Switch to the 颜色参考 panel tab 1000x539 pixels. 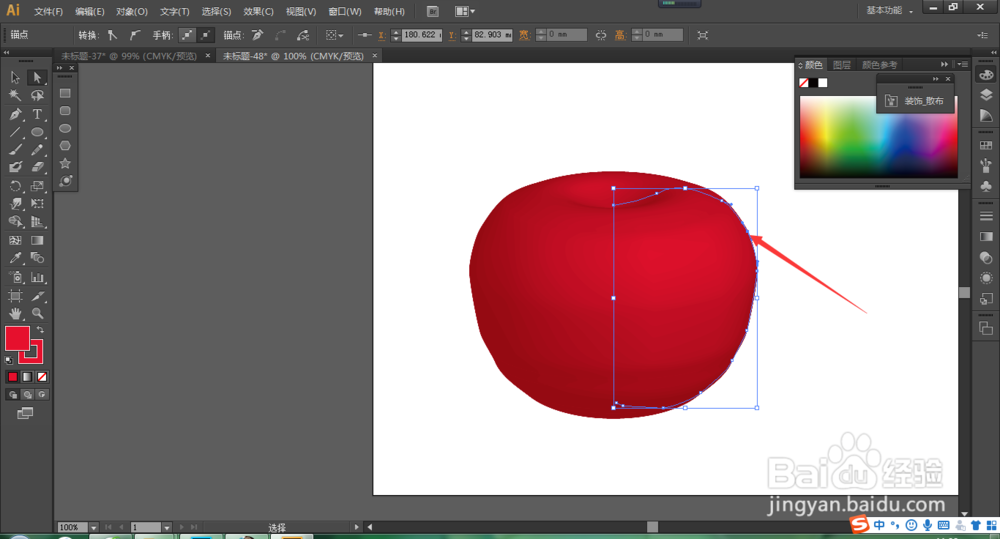[x=879, y=65]
